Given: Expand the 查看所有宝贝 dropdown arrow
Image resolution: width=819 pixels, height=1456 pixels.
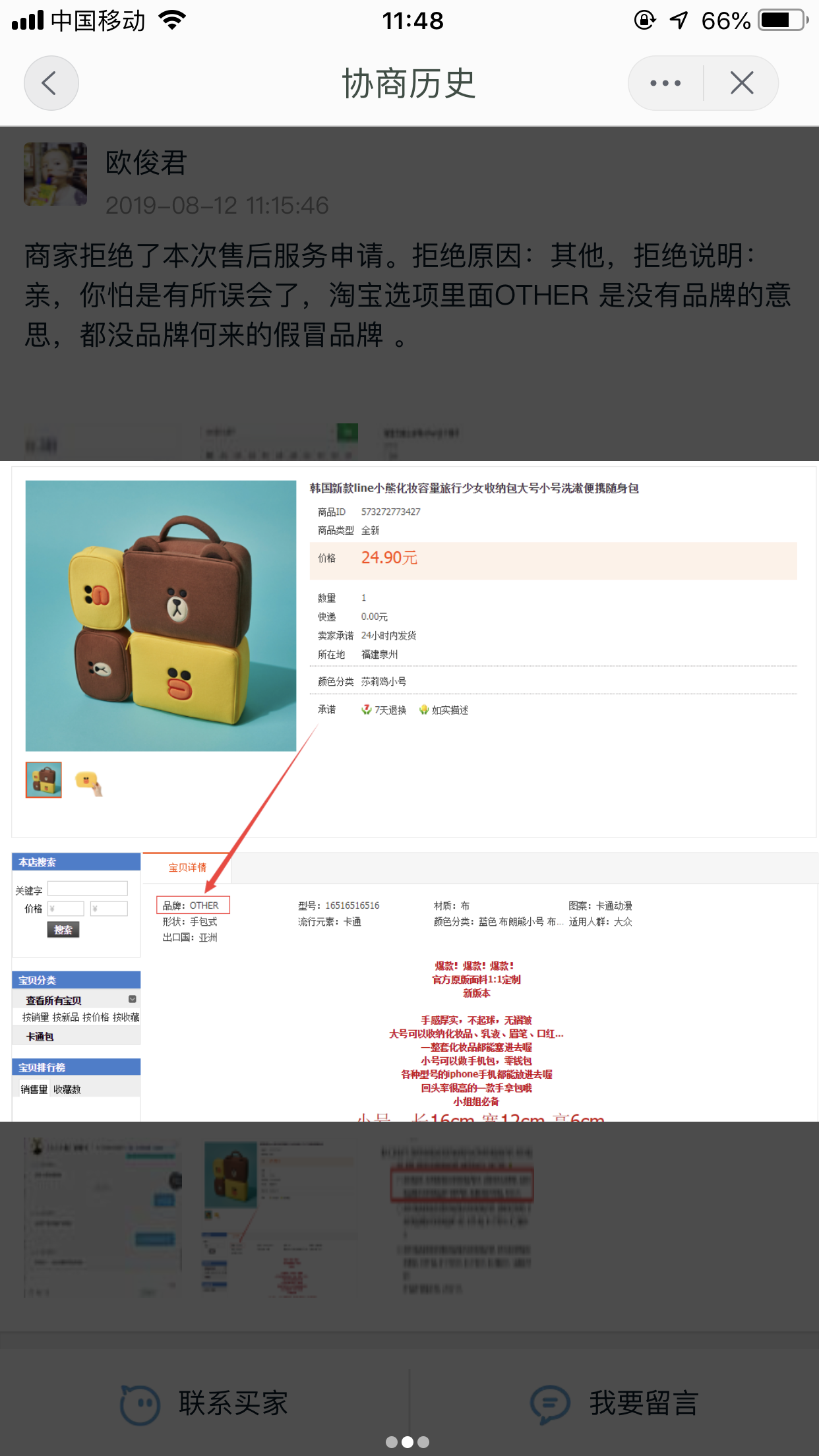Looking at the screenshot, I should [133, 999].
